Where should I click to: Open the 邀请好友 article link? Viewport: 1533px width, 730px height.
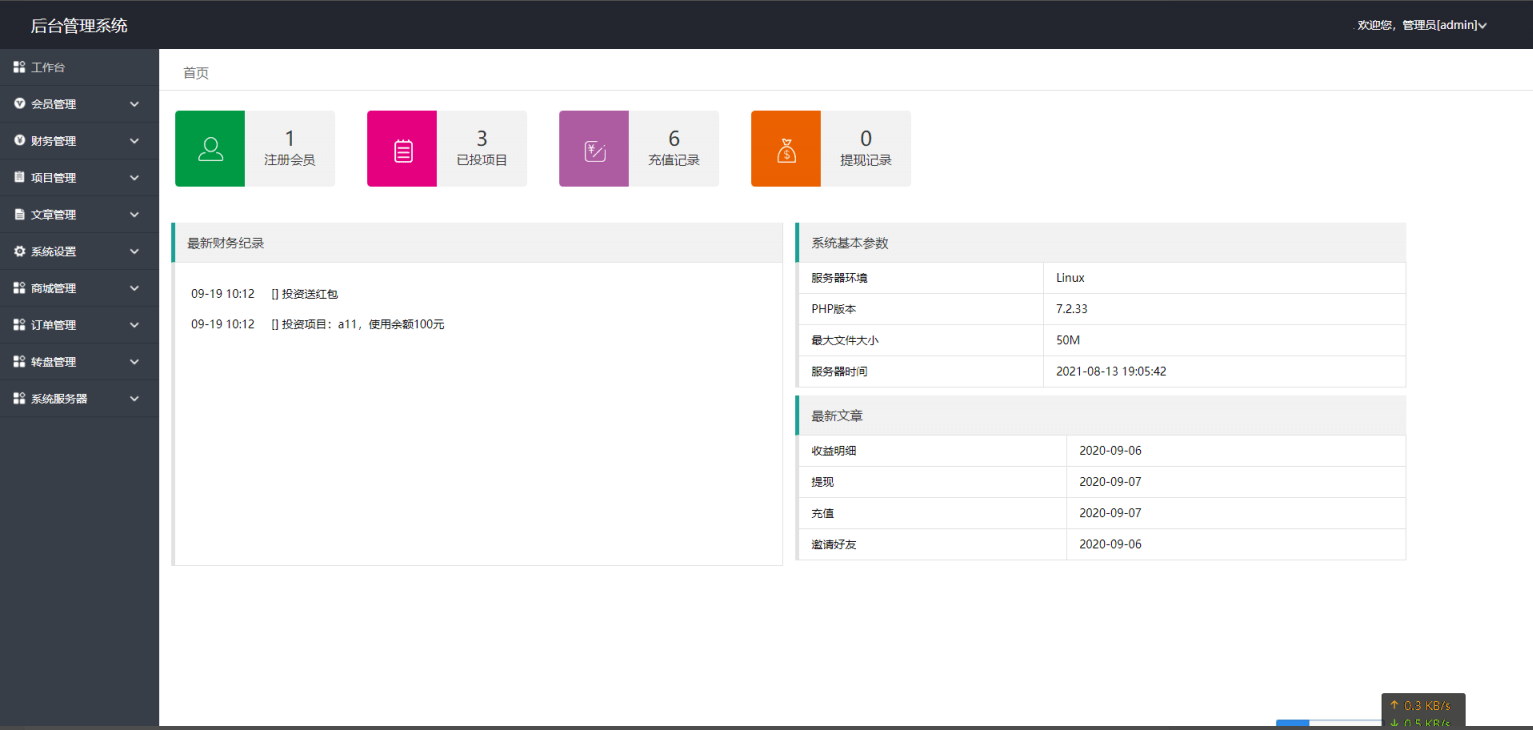tap(834, 545)
